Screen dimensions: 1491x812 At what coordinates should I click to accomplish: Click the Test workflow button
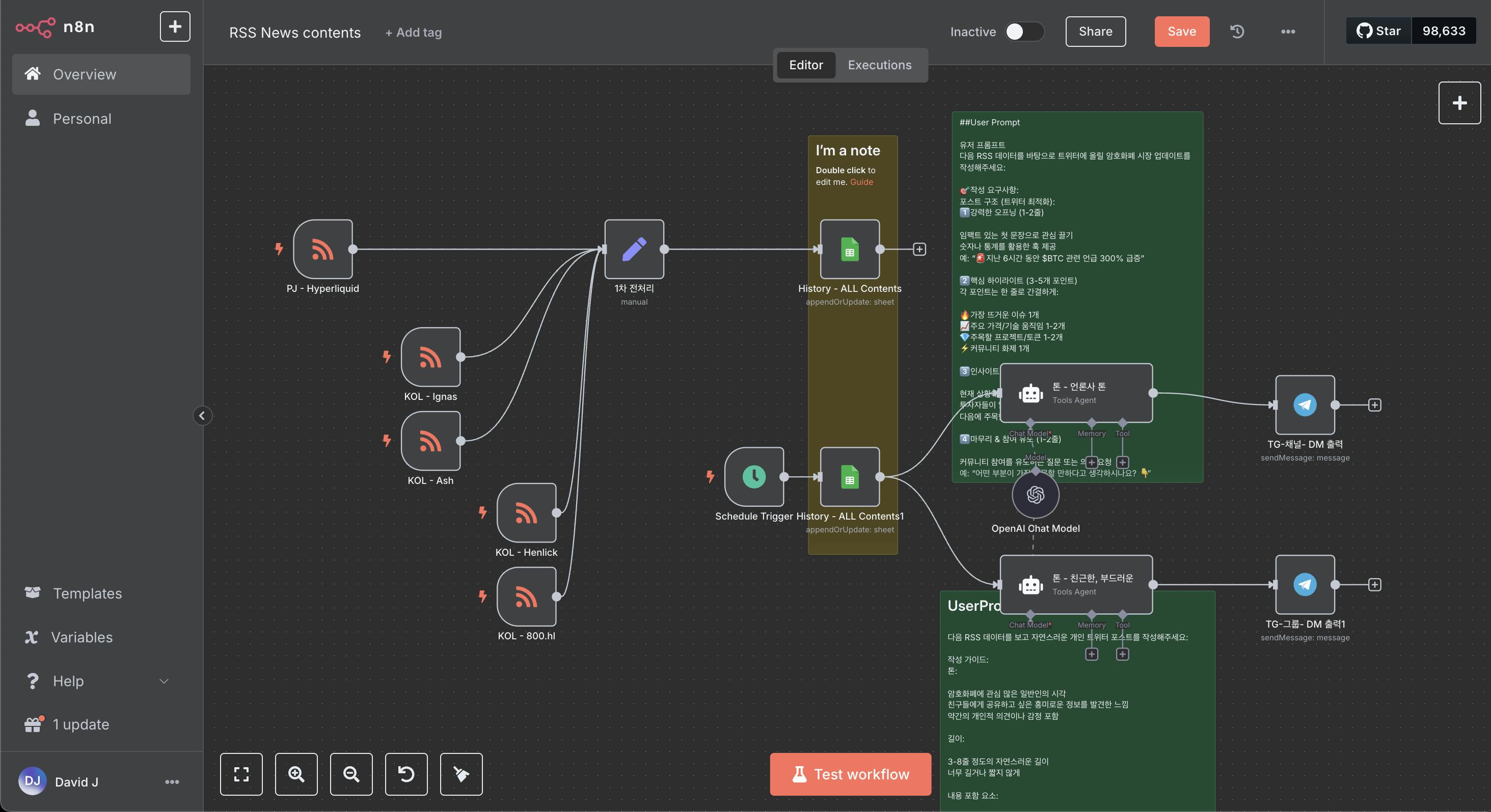(850, 774)
